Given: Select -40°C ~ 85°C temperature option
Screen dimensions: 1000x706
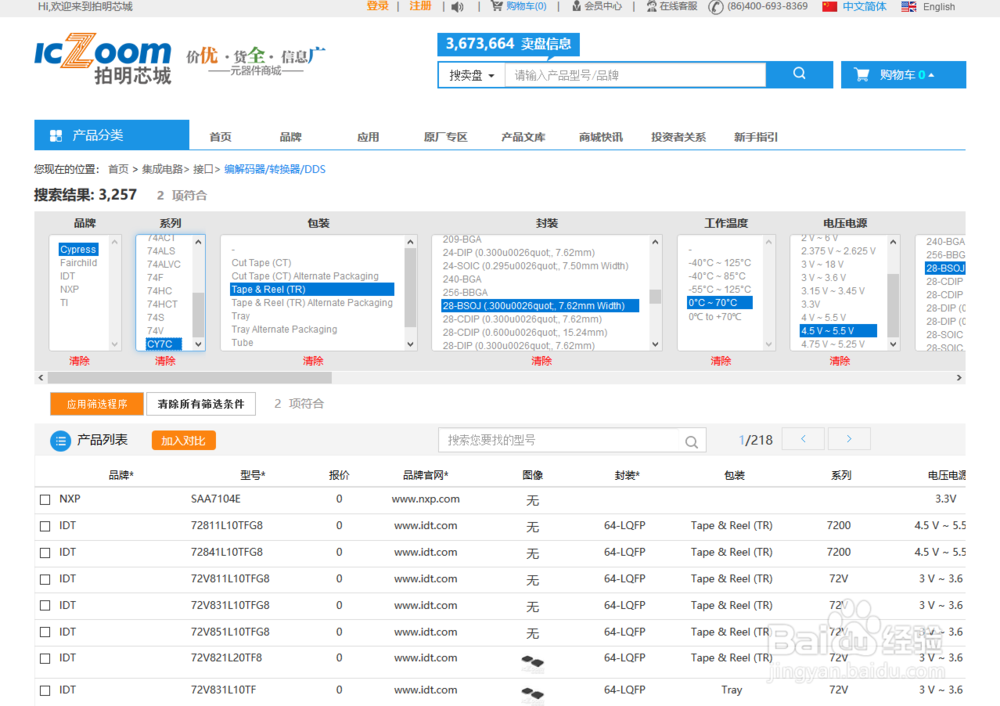Looking at the screenshot, I should (x=717, y=276).
